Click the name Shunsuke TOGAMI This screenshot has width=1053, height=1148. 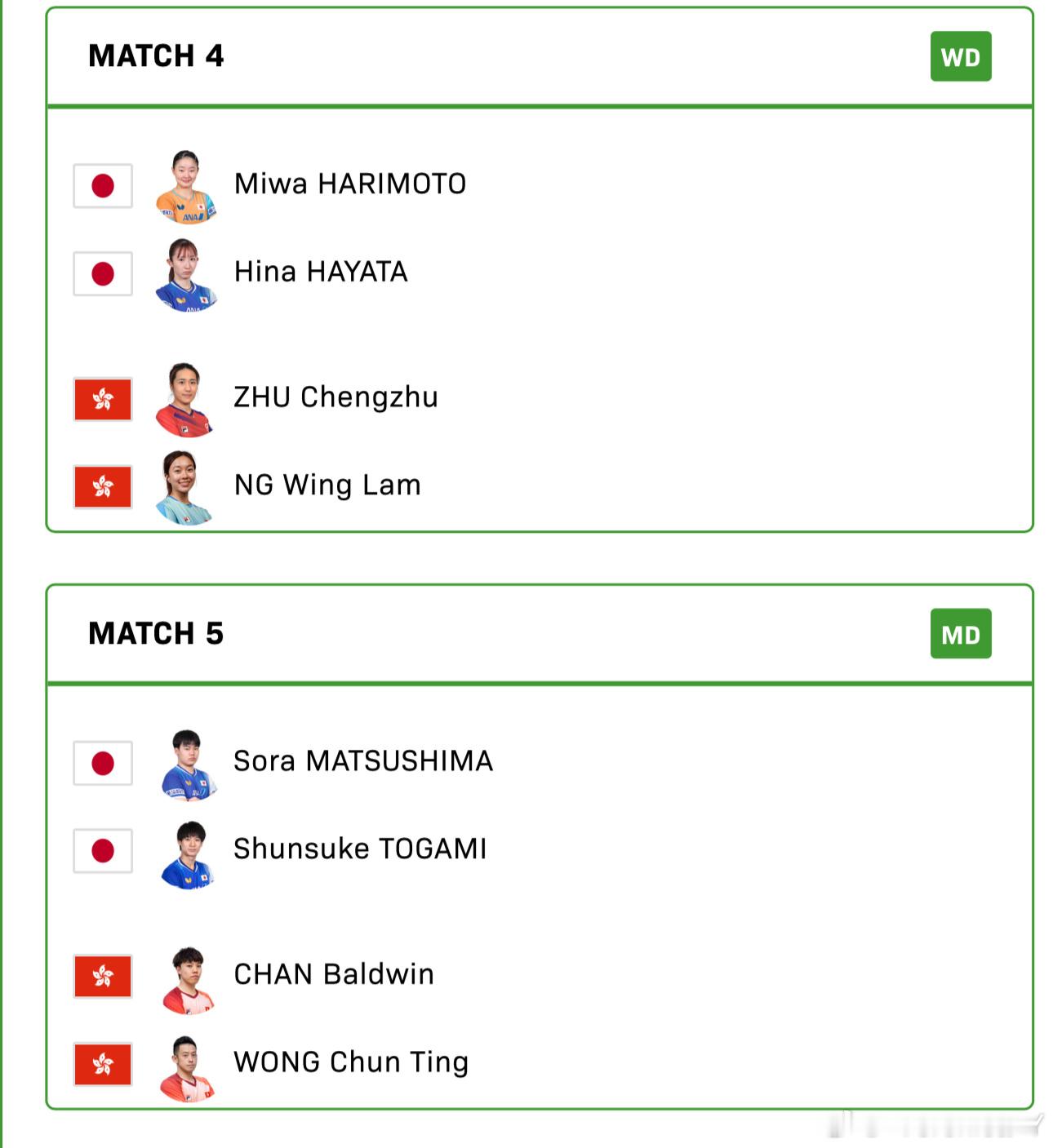click(x=360, y=849)
